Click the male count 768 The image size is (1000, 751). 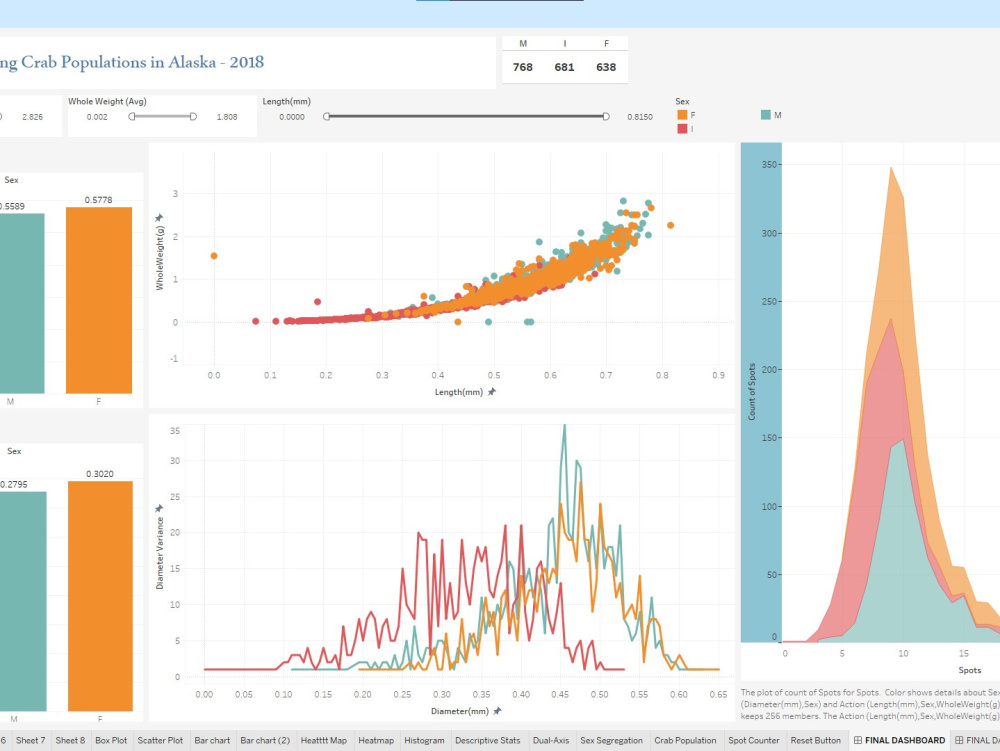pyautogui.click(x=523, y=67)
